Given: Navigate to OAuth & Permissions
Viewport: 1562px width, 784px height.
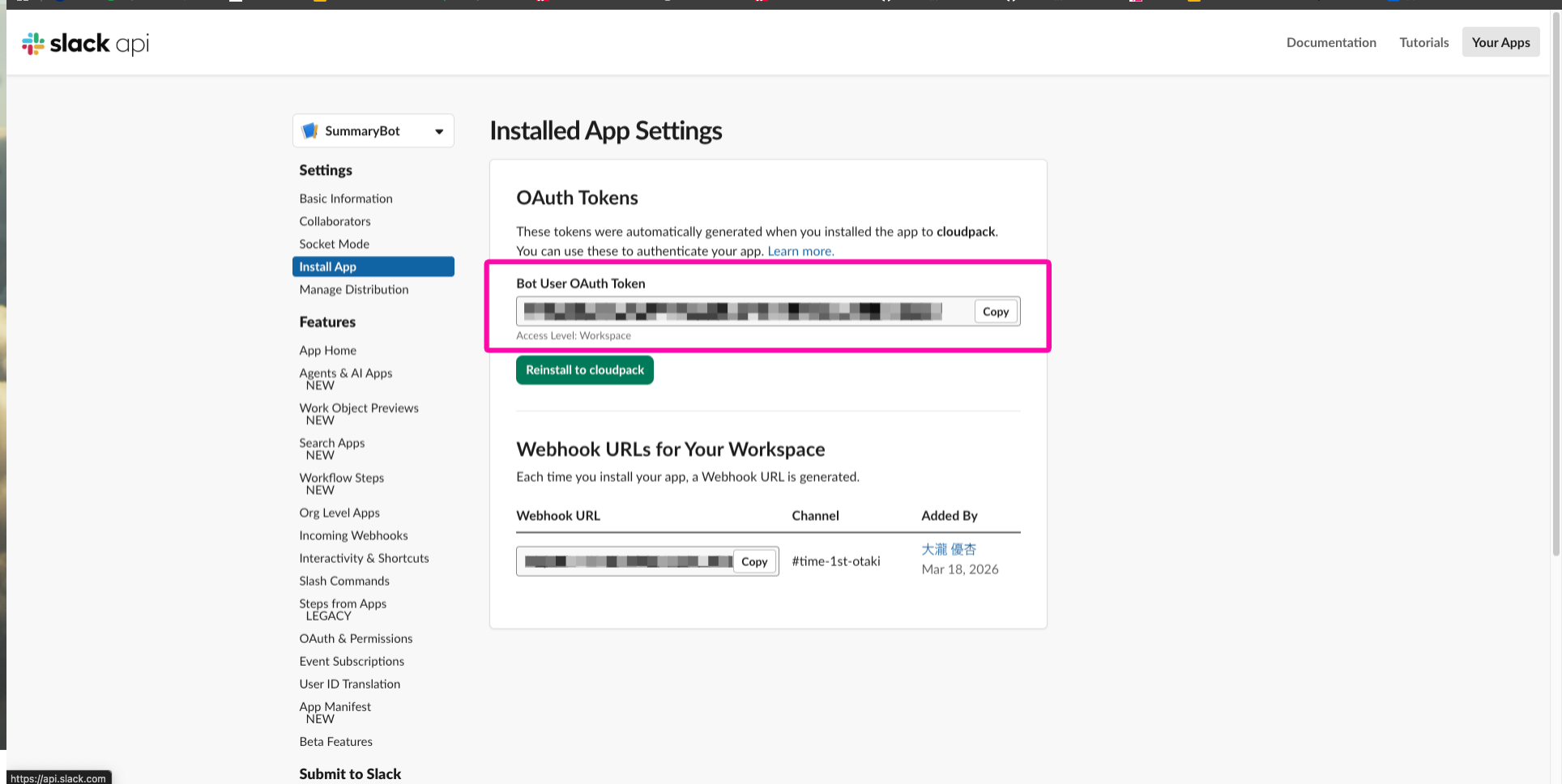Looking at the screenshot, I should (x=356, y=638).
